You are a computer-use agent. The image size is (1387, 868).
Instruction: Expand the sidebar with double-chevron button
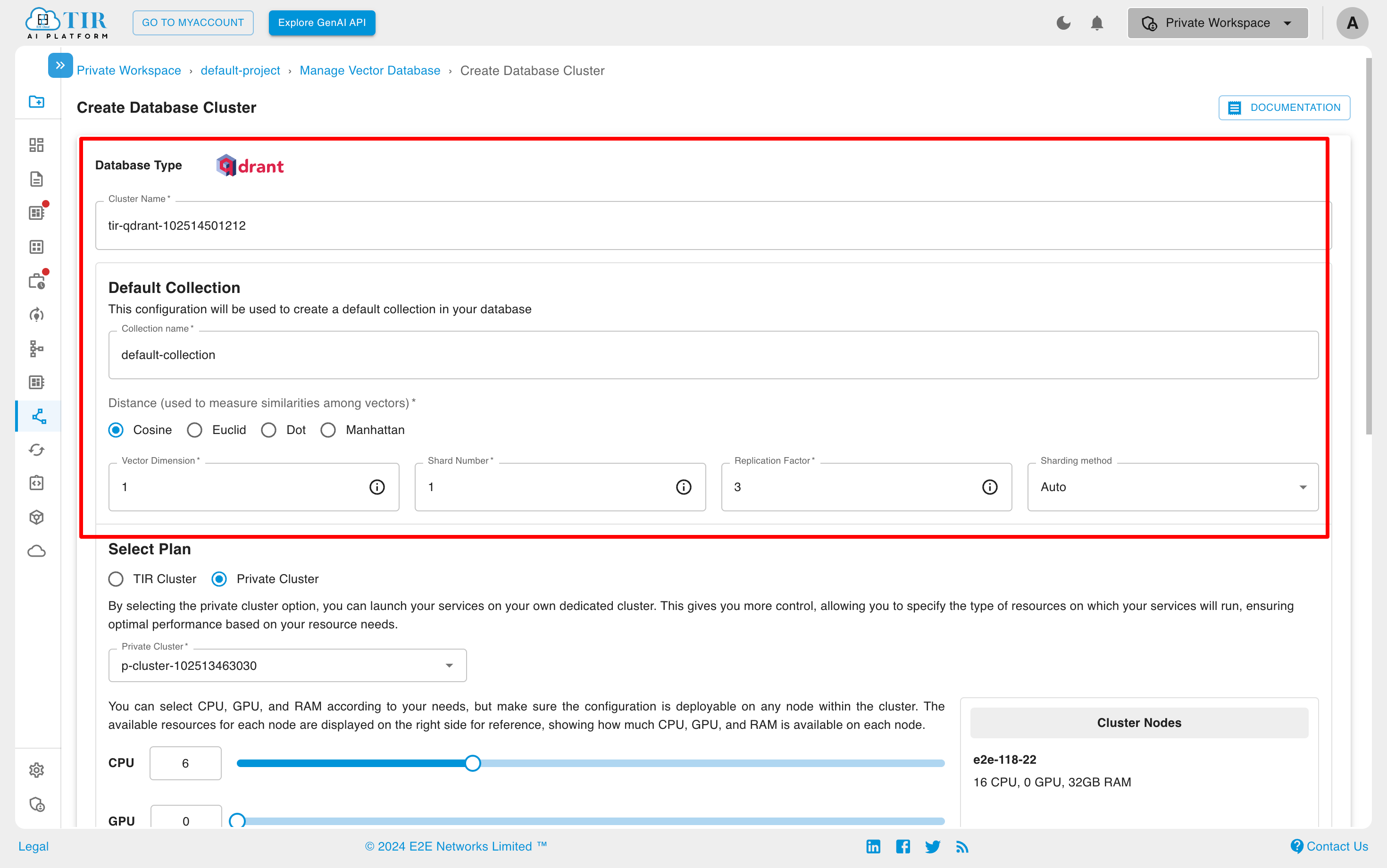click(60, 66)
